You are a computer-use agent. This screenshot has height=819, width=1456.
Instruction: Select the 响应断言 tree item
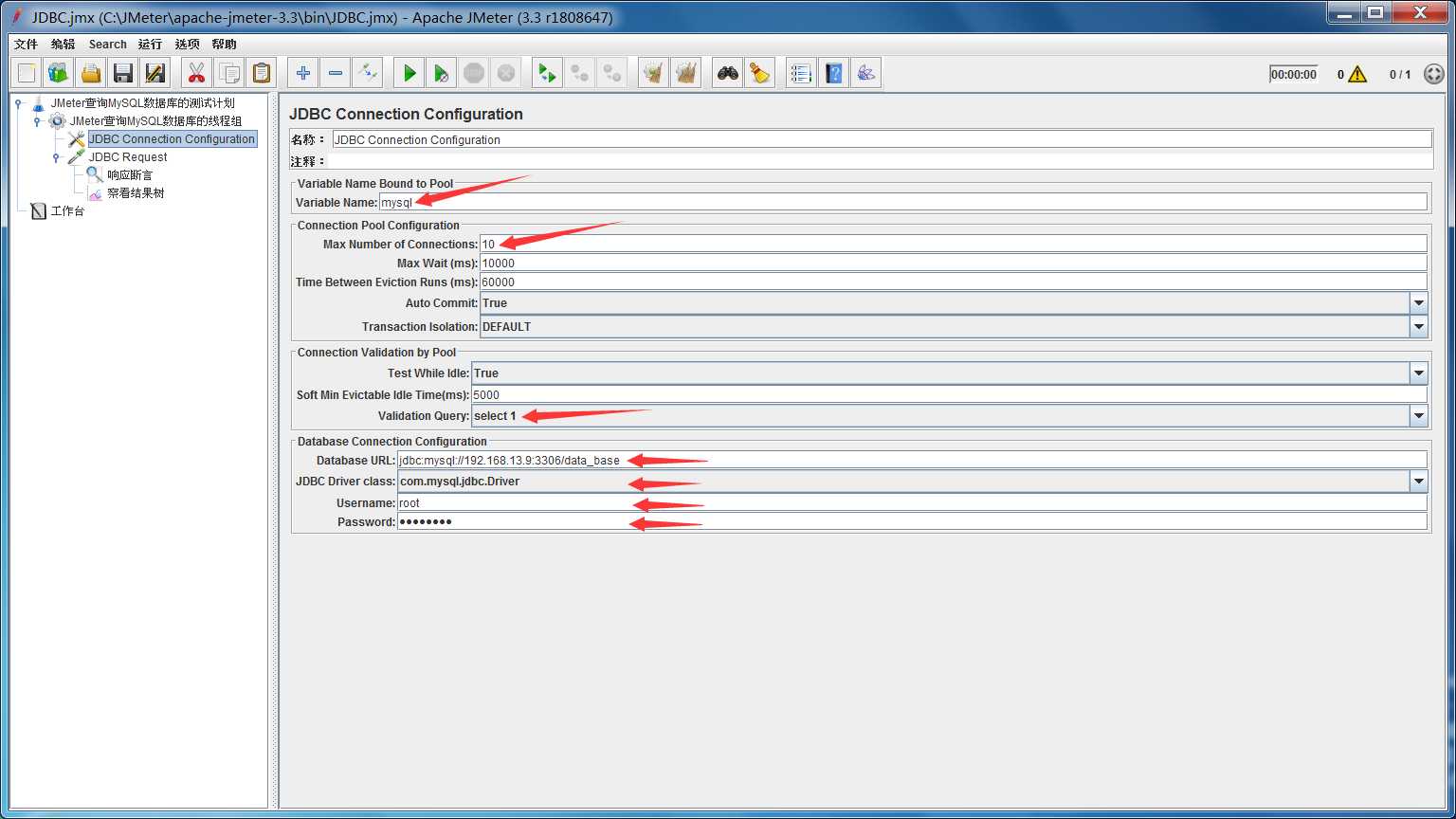[x=130, y=175]
